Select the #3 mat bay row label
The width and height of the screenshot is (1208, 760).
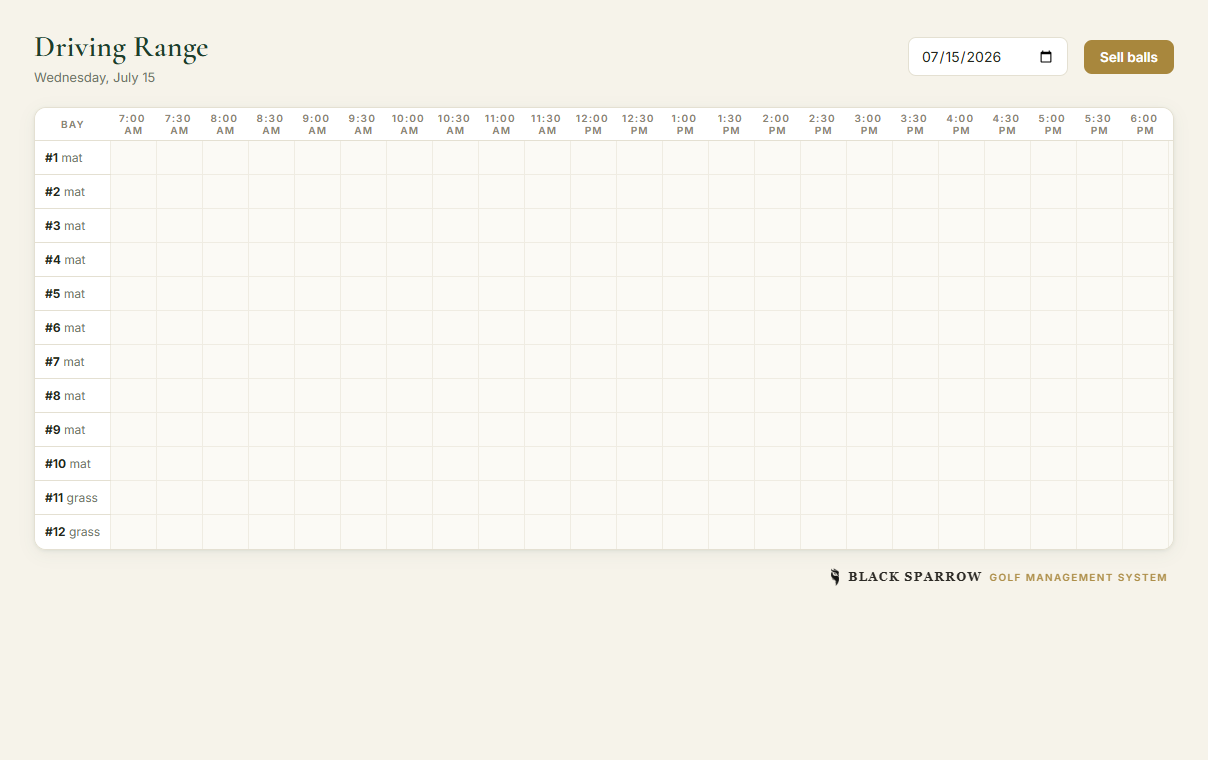click(73, 226)
